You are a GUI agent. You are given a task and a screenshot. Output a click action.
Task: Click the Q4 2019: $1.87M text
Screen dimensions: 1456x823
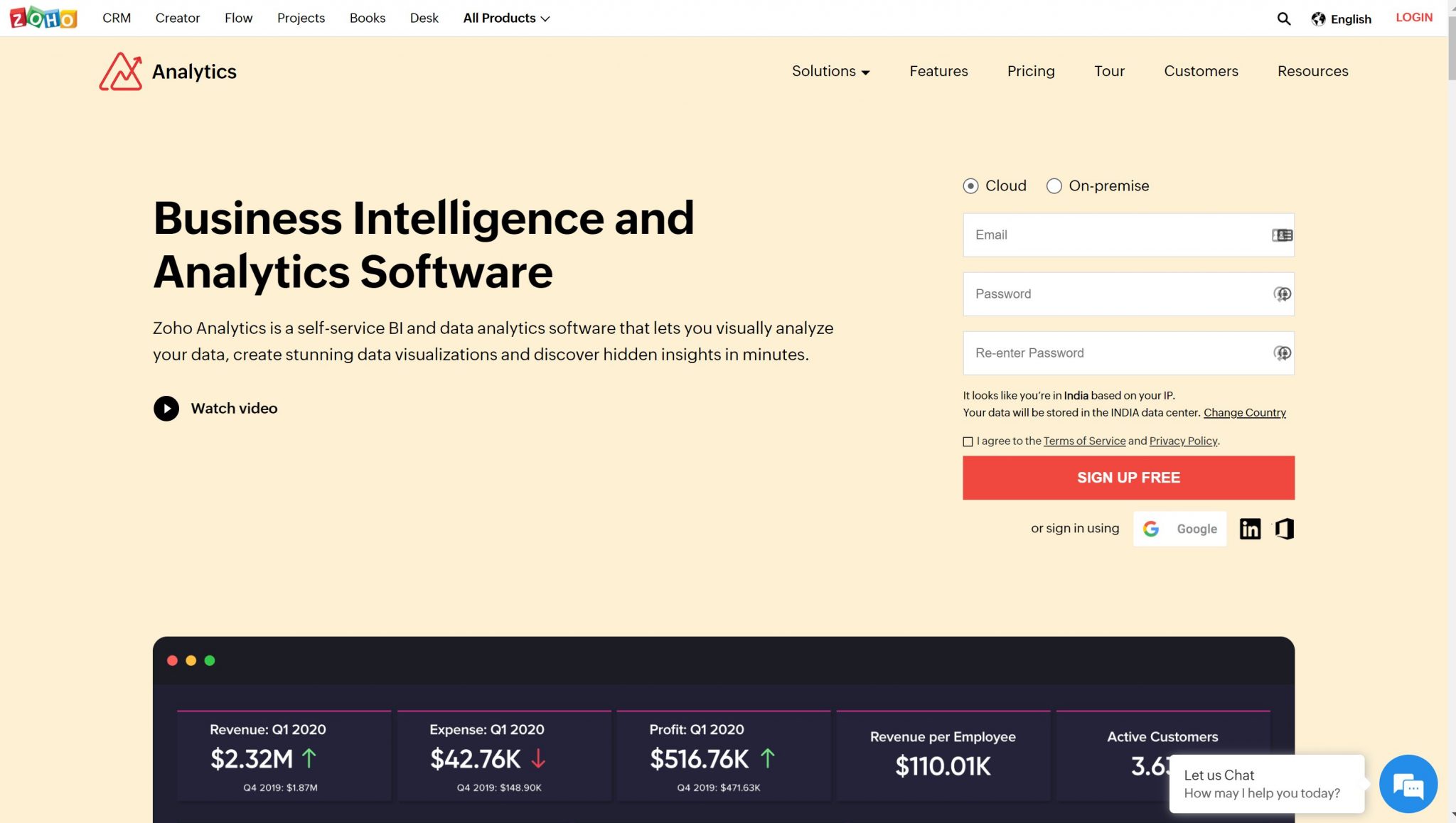280,787
